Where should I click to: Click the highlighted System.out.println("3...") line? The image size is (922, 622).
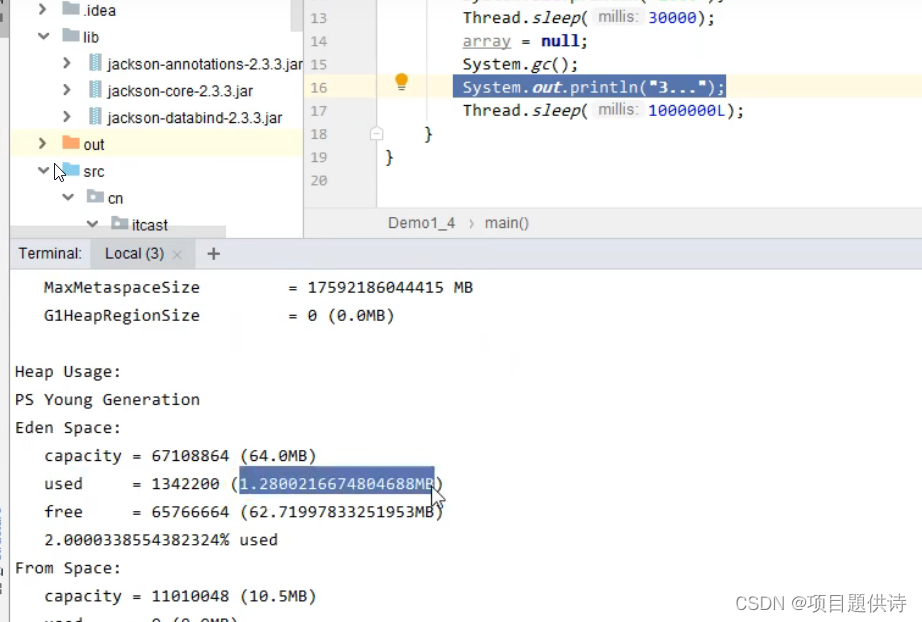pos(589,86)
